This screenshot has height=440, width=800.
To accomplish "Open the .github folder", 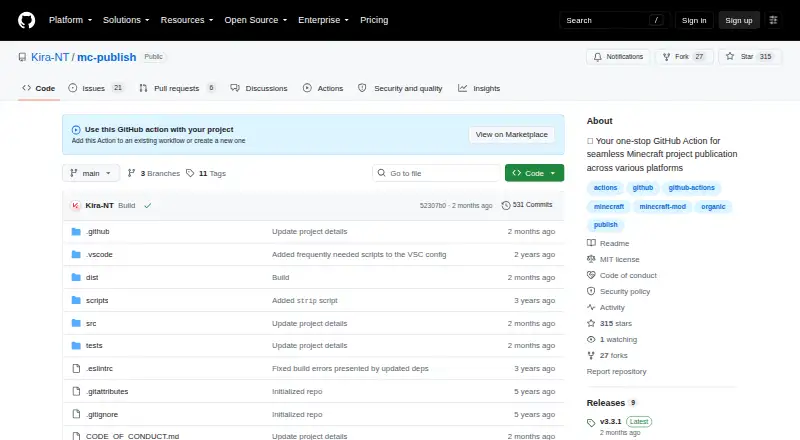I will pos(97,232).
